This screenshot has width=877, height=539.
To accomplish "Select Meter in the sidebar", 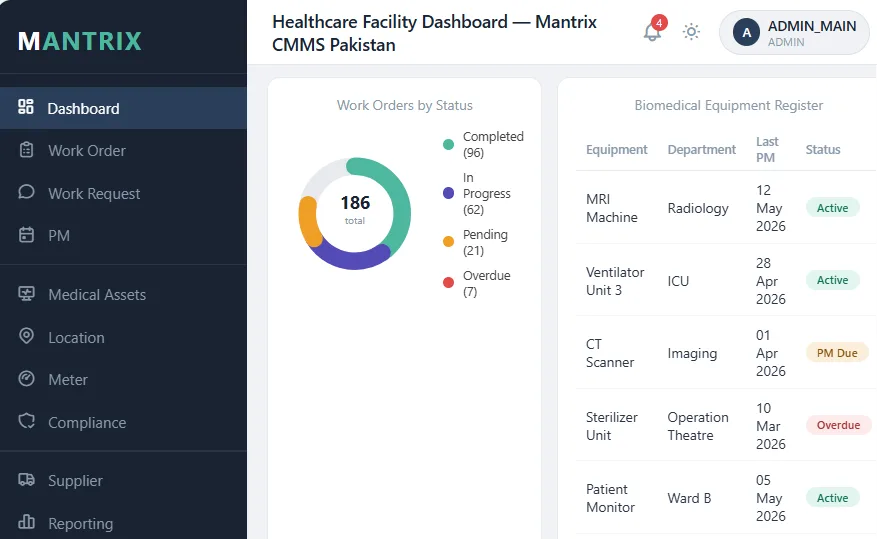I will (123, 380).
